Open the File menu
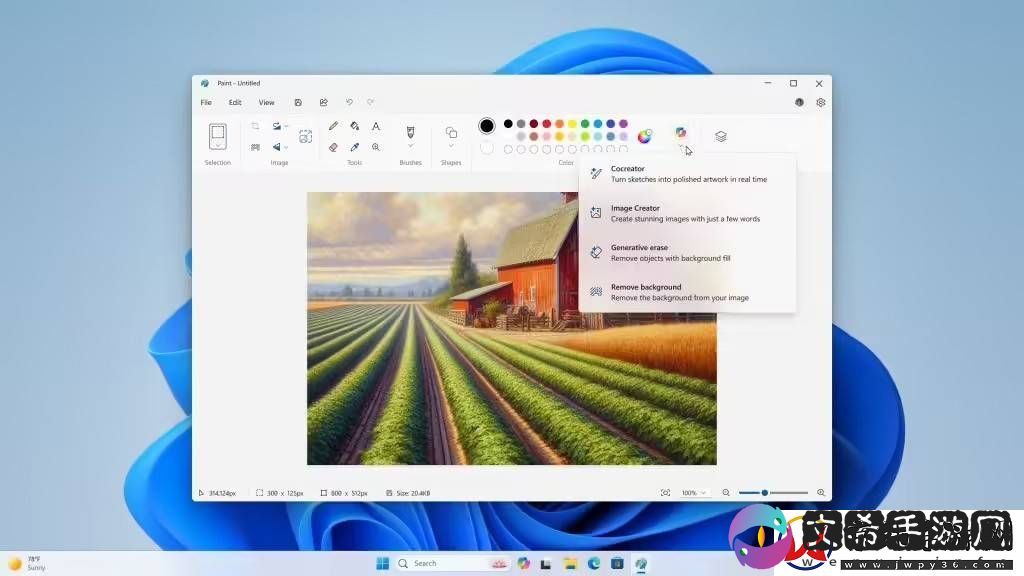 point(206,103)
